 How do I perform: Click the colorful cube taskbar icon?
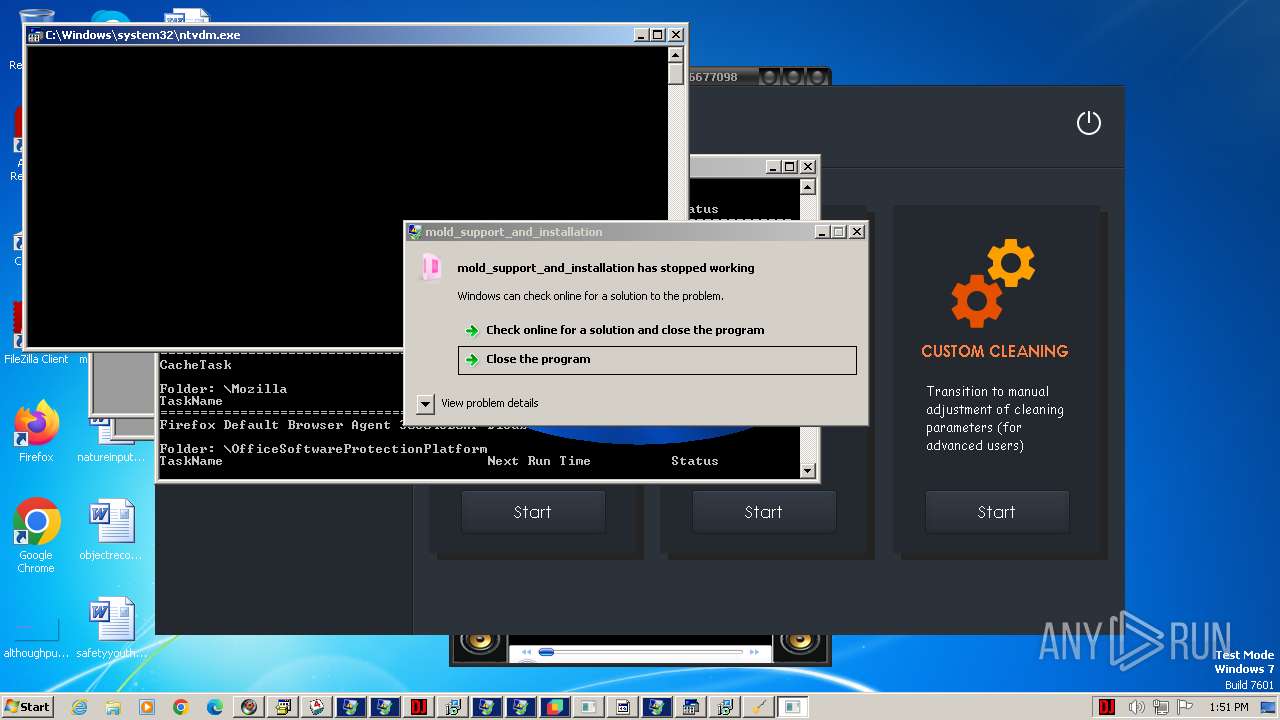point(555,707)
